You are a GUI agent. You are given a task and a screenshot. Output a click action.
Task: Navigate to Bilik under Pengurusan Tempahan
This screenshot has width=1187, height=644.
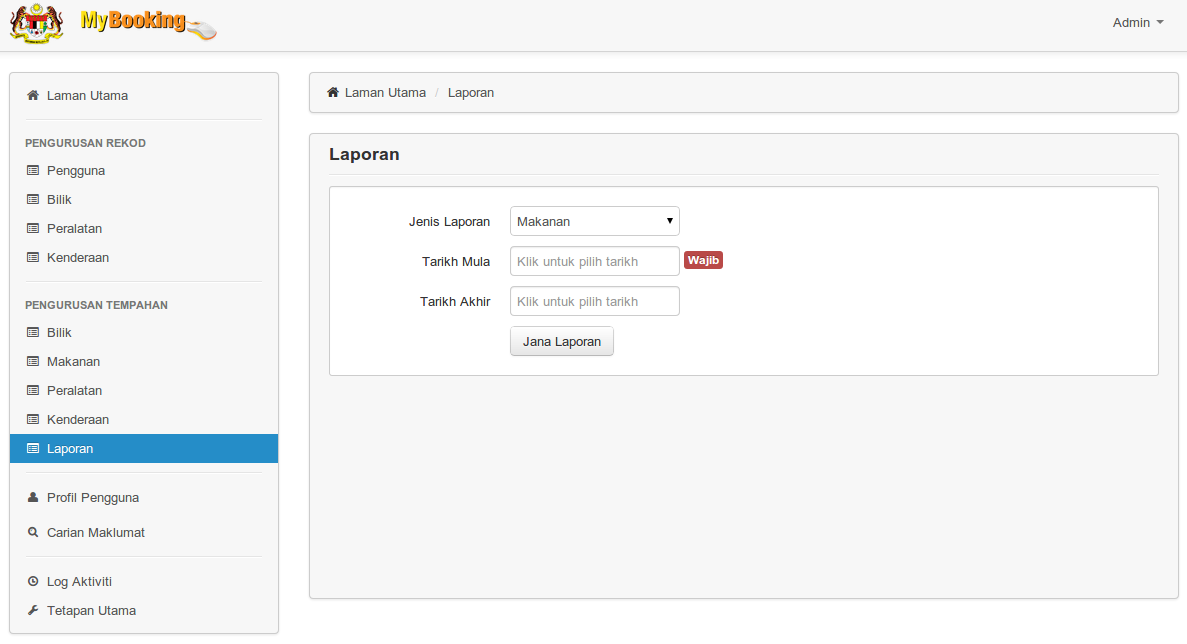point(57,332)
